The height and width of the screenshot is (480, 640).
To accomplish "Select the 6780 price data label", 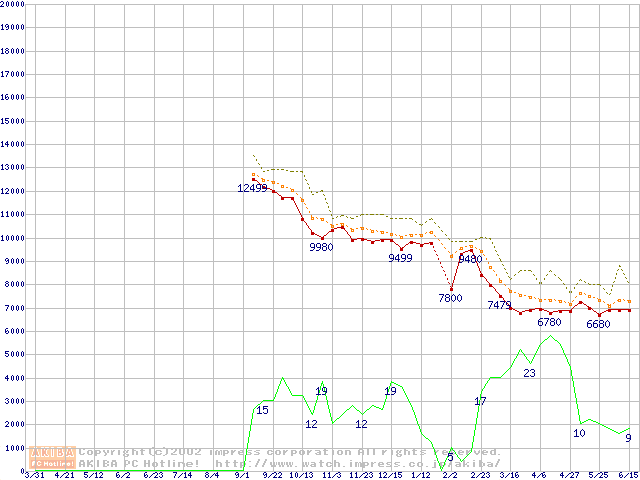I will pyautogui.click(x=549, y=323).
